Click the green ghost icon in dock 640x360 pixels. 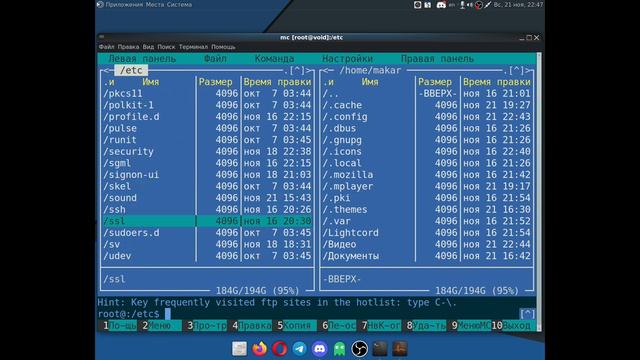340,349
